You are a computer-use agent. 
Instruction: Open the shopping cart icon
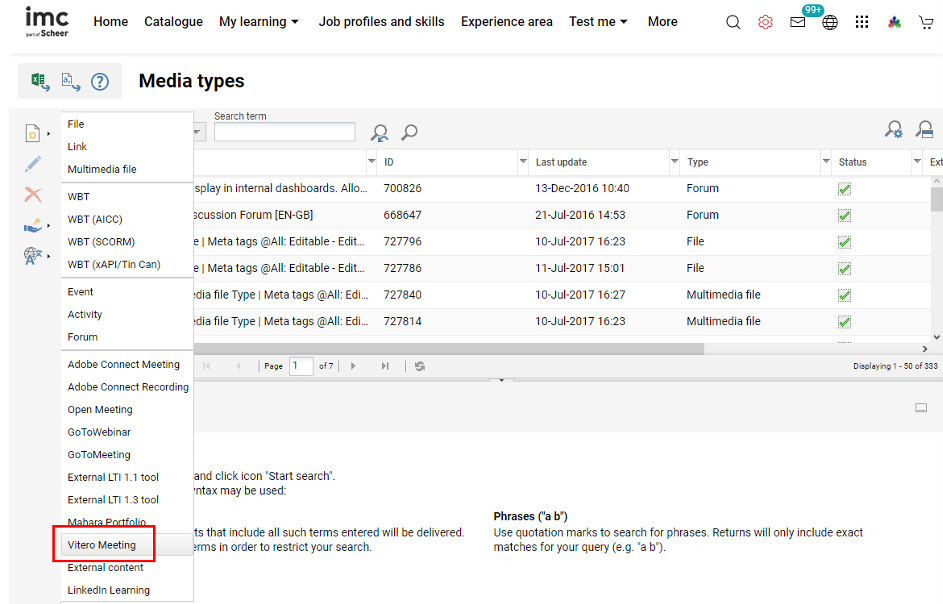click(x=925, y=22)
